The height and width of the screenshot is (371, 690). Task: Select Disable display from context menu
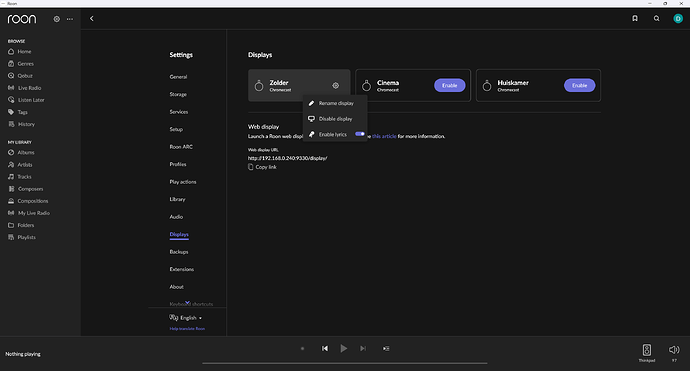tap(335, 119)
